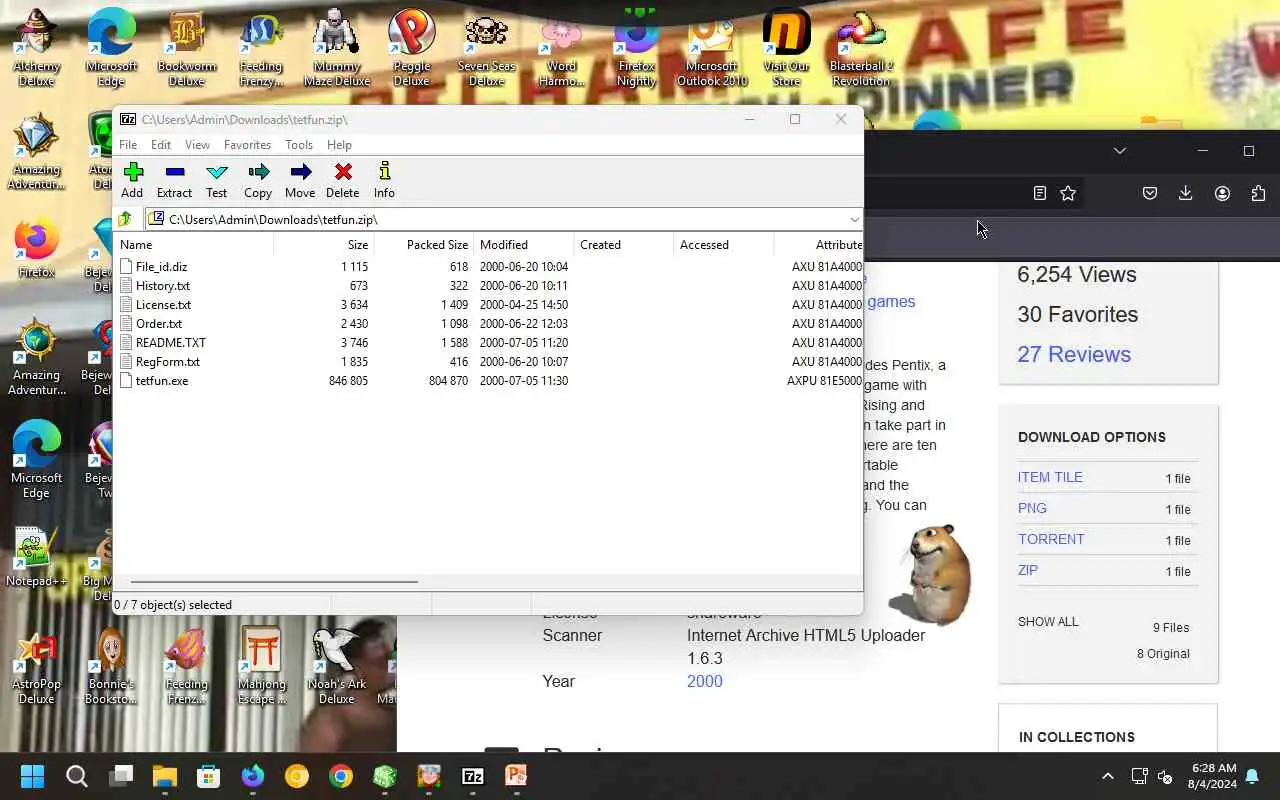Expand the Firefox tab list chevron
1280x800 pixels.
tap(1120, 151)
